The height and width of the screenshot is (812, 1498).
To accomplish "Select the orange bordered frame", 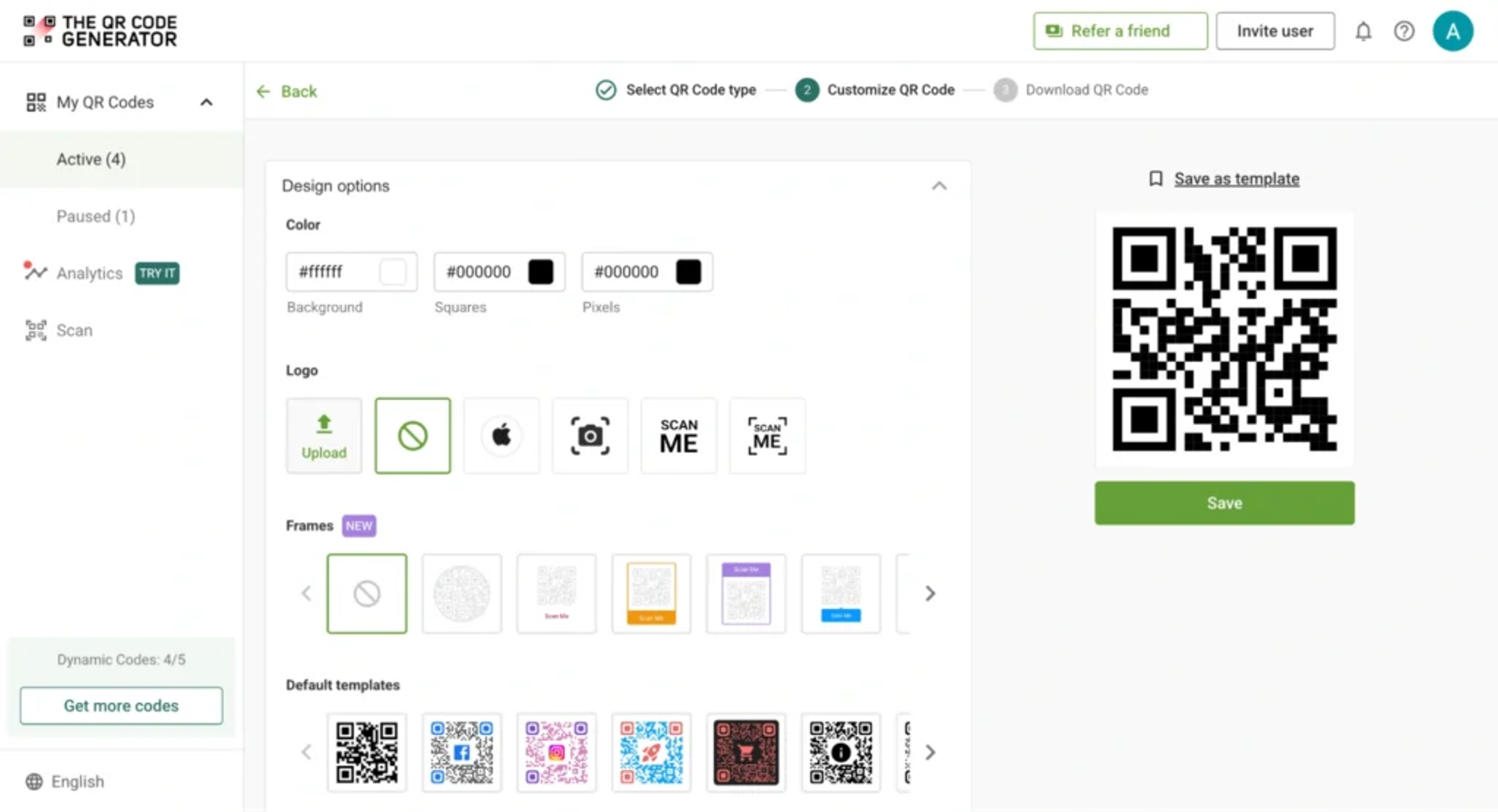I will coord(651,594).
